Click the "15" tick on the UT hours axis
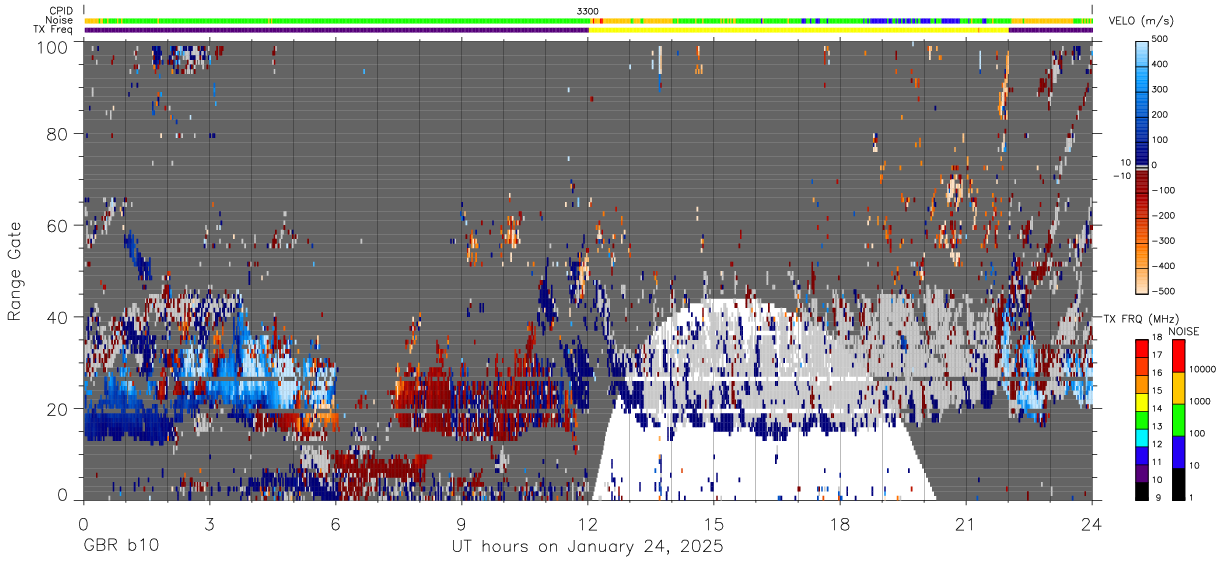The width and height of the screenshot is (1228, 567). coord(714,524)
